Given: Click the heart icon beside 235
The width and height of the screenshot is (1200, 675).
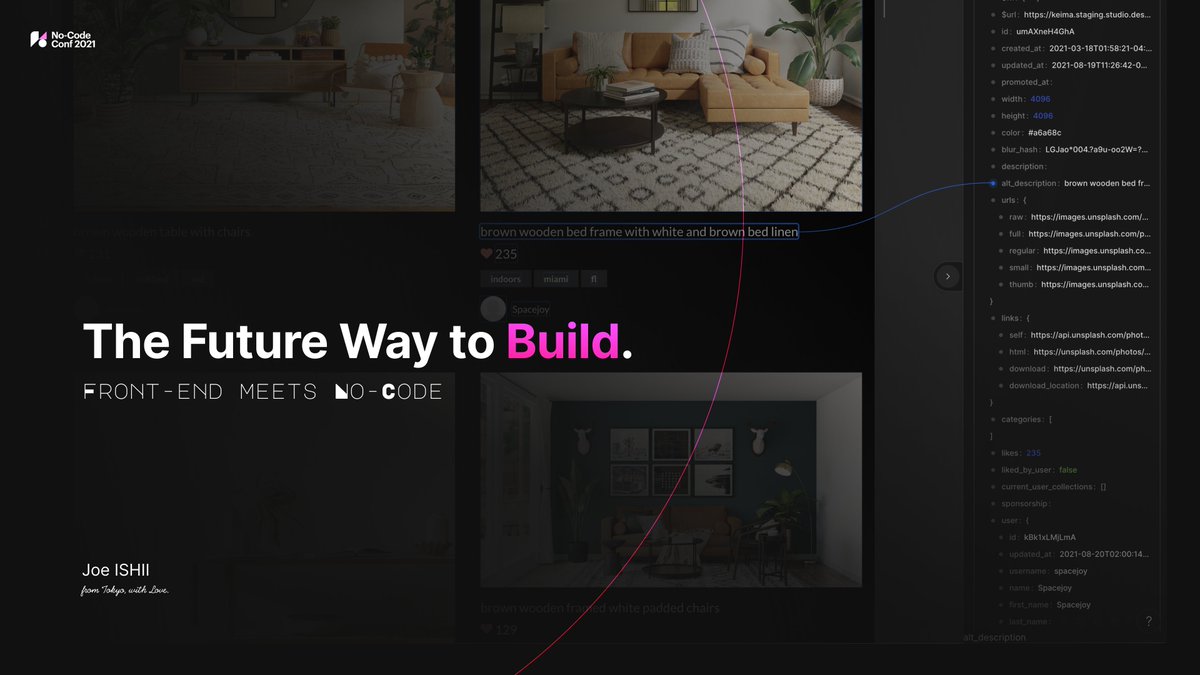Looking at the screenshot, I should coord(487,254).
